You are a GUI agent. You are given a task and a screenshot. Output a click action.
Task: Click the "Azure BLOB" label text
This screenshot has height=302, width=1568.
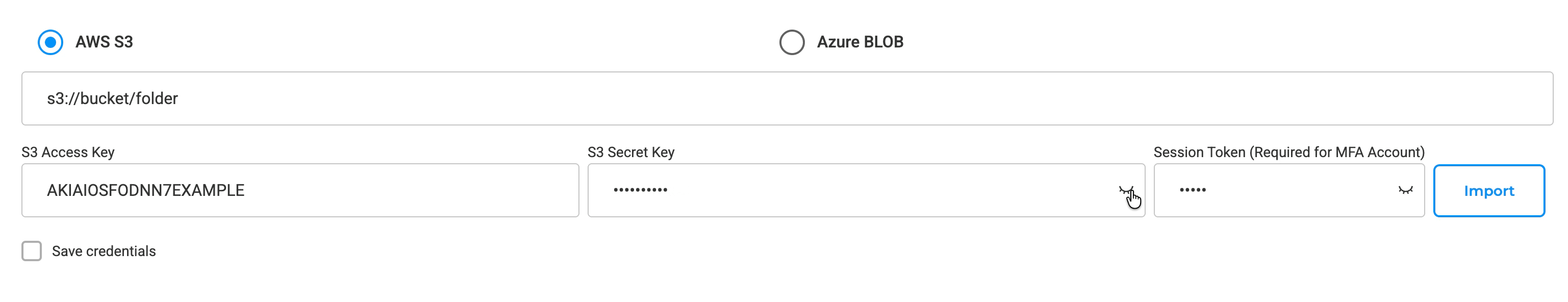[x=859, y=42]
